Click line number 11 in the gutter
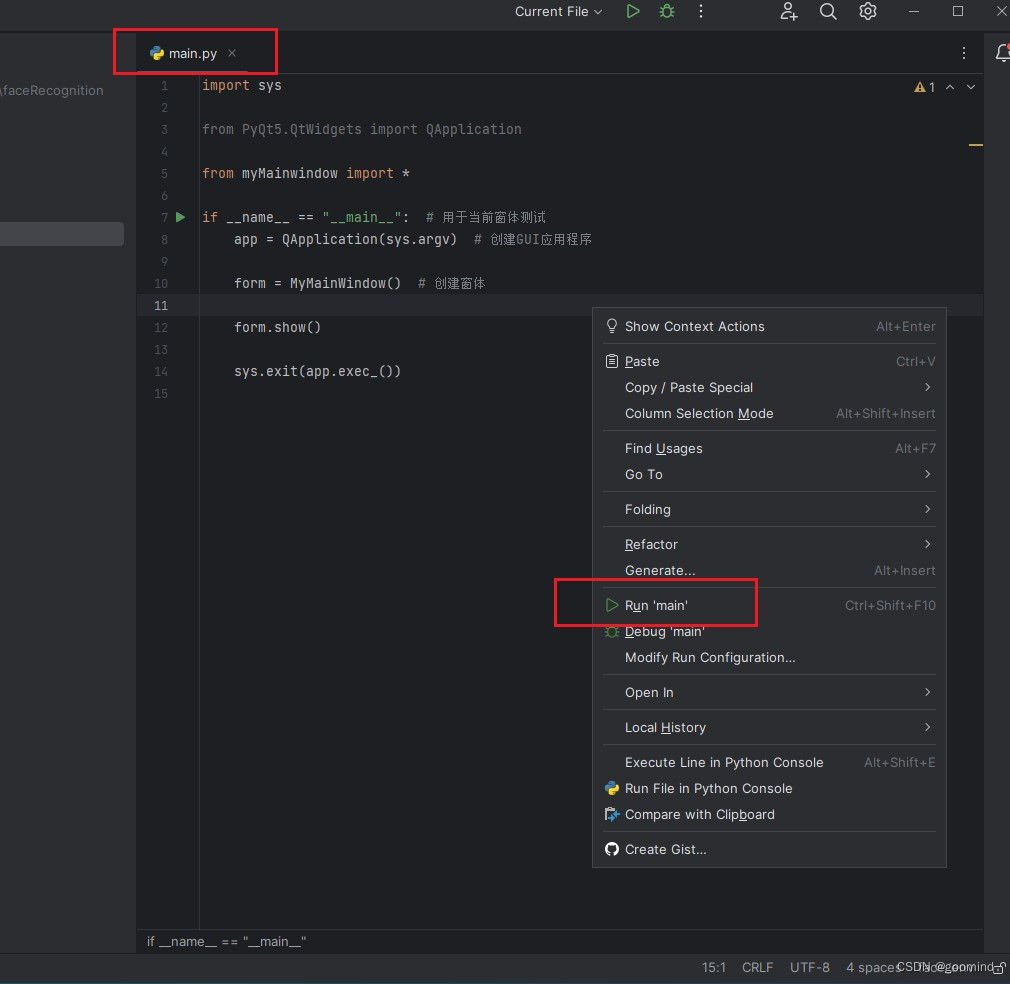Viewport: 1010px width, 984px height. (161, 306)
